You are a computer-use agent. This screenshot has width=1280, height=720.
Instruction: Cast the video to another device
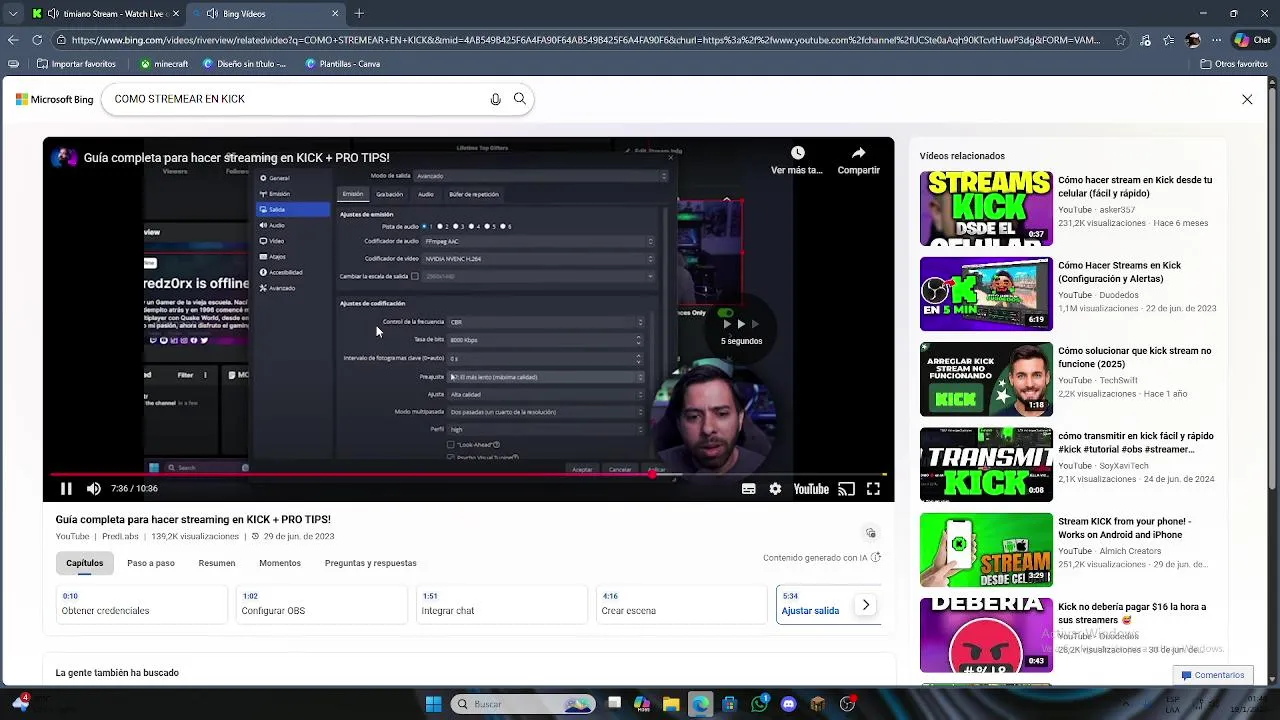[846, 489]
